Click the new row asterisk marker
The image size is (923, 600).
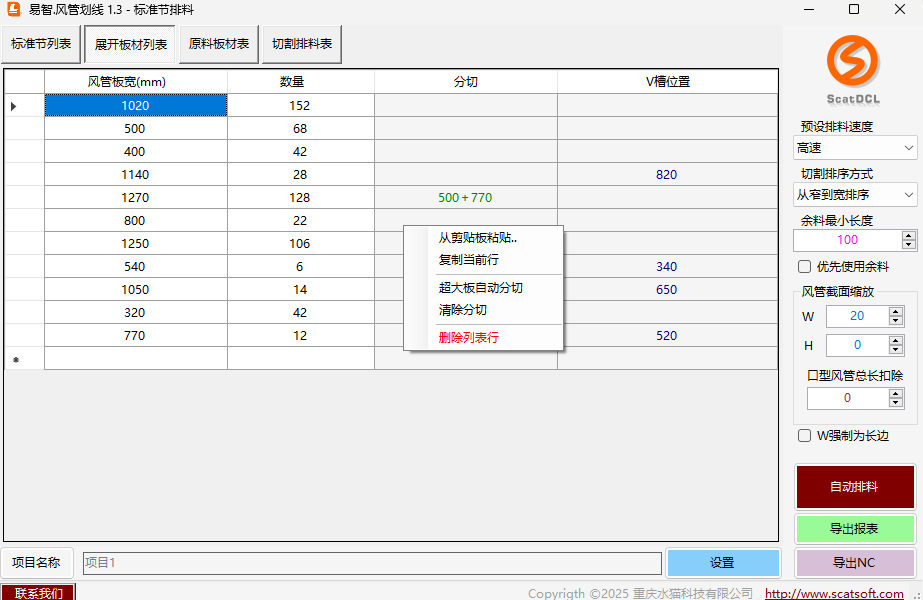pyautogui.click(x=14, y=359)
